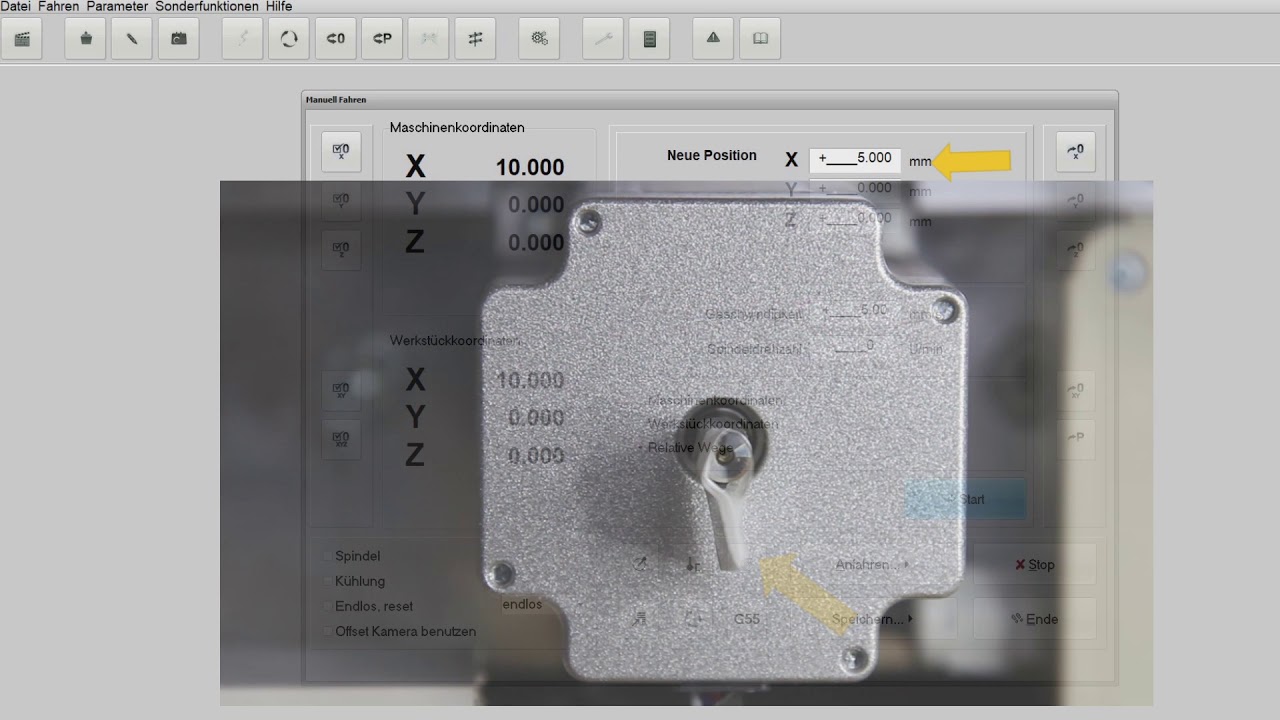This screenshot has height=720, width=1280.
Task: Open the Parameter menu
Action: (117, 6)
